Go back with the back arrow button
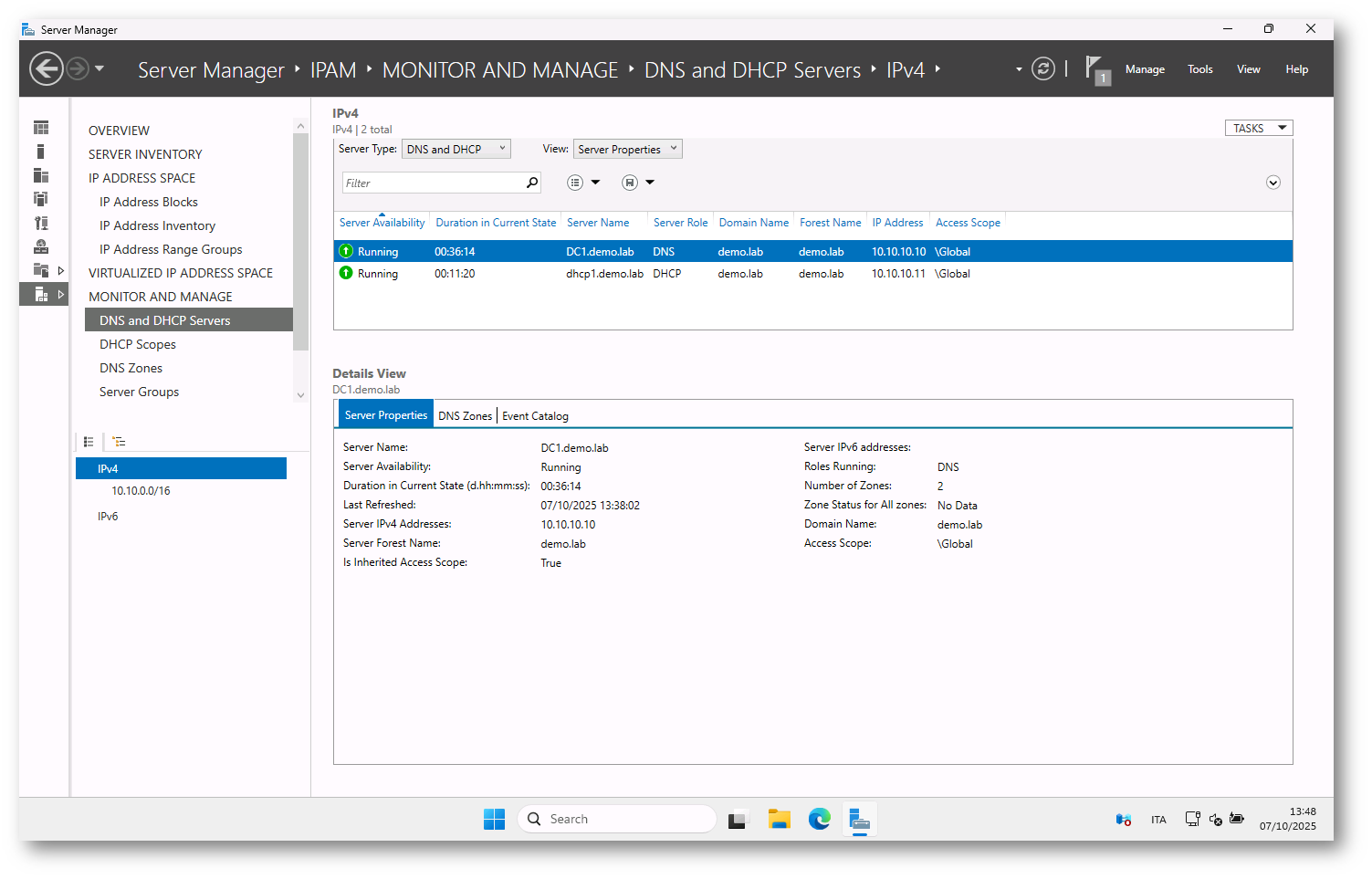 click(x=47, y=69)
